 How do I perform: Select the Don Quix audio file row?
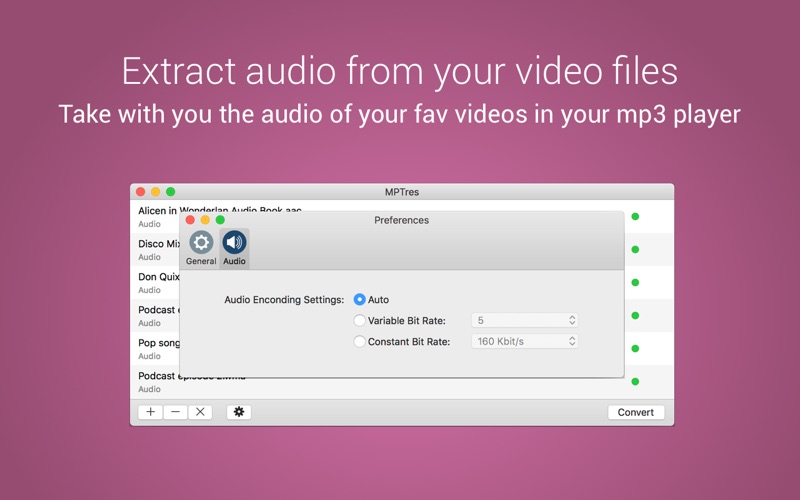(155, 282)
